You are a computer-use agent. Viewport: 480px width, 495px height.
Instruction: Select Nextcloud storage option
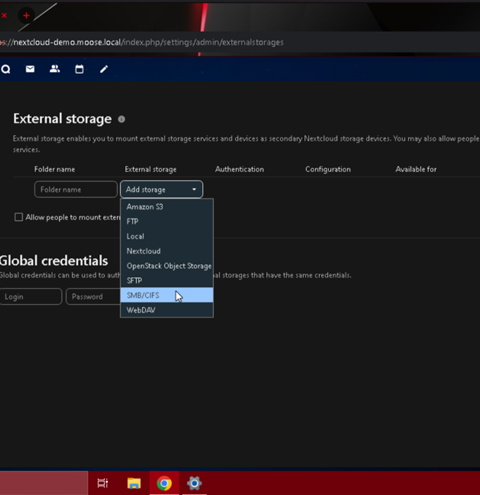[167, 251]
